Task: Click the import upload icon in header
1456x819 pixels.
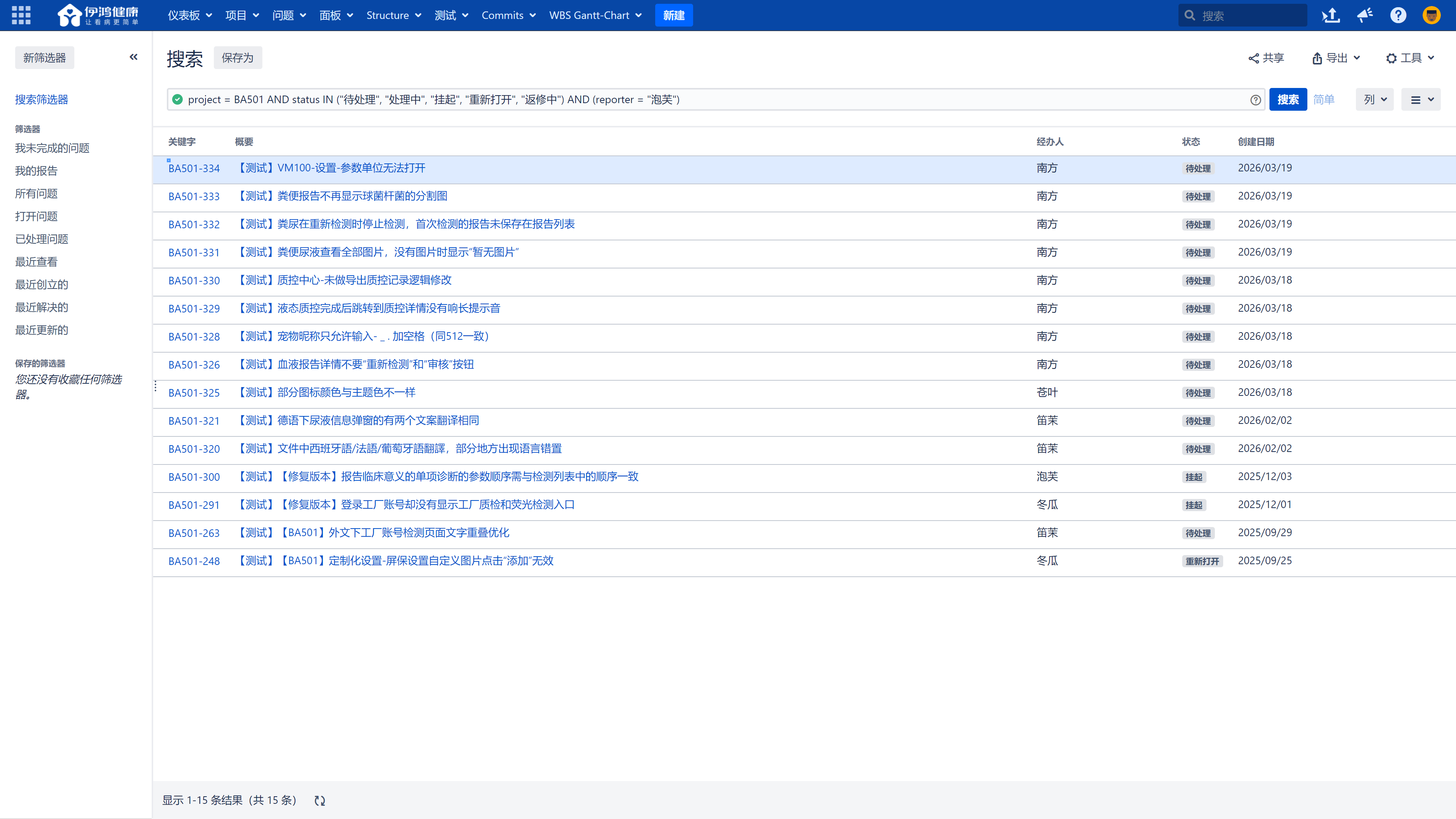Action: tap(1330, 15)
